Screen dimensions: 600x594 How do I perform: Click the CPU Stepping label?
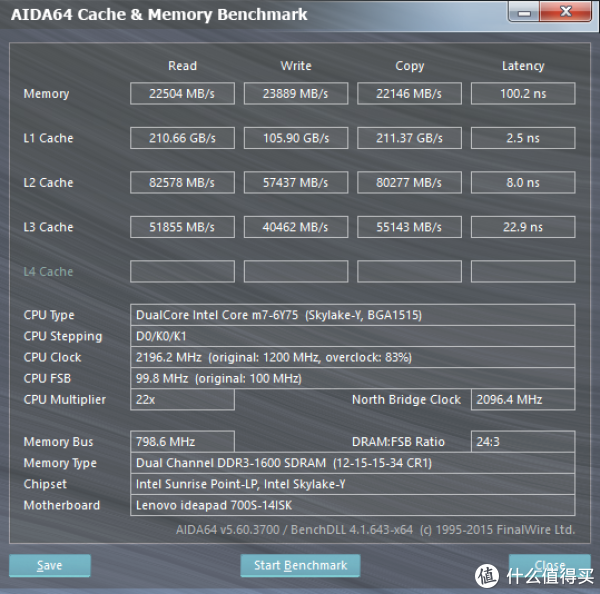(63, 336)
